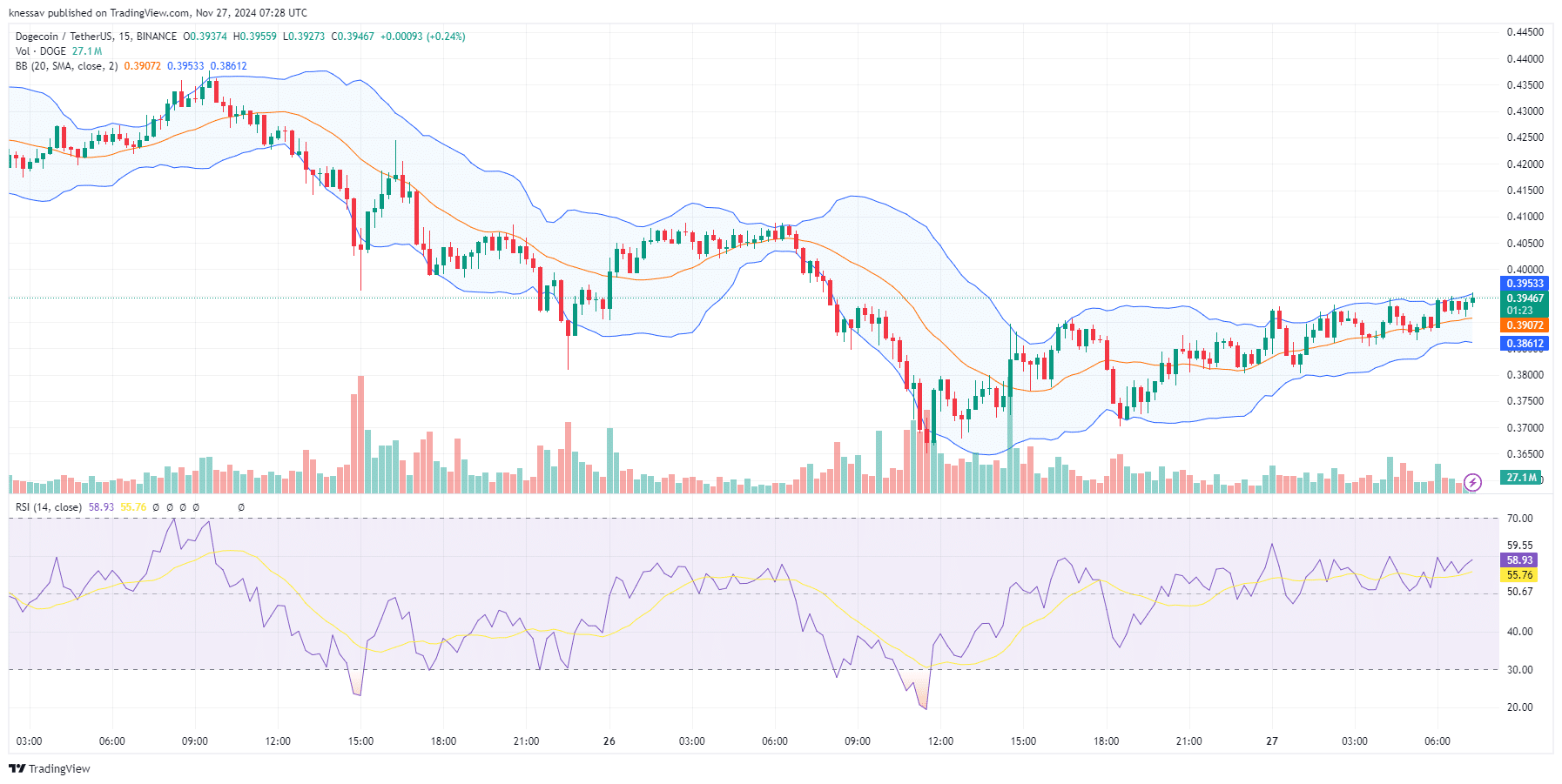1562x784 pixels.
Task: Click the 20.00 RSI scale label
Action: [1519, 707]
